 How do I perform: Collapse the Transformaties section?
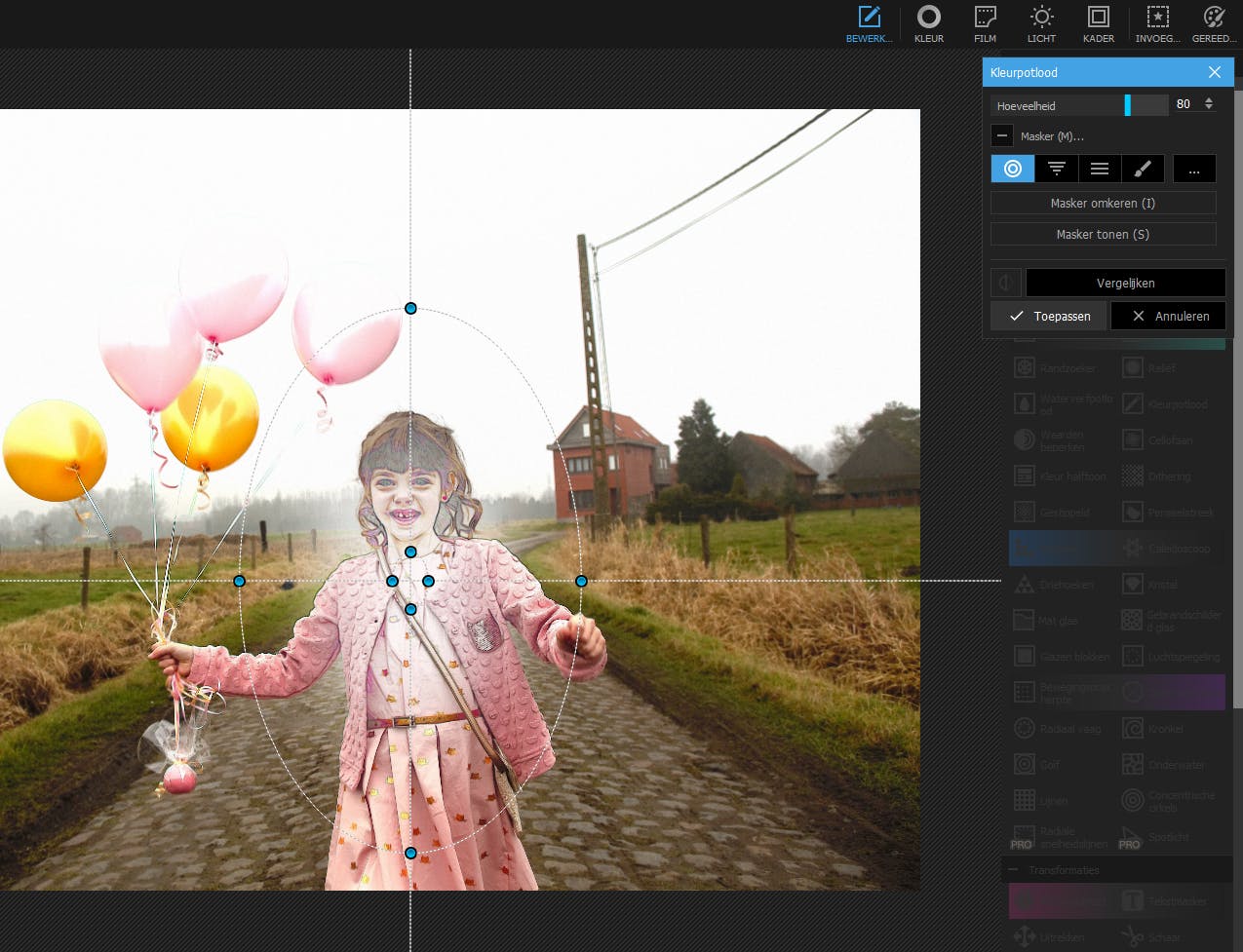coord(1015,870)
